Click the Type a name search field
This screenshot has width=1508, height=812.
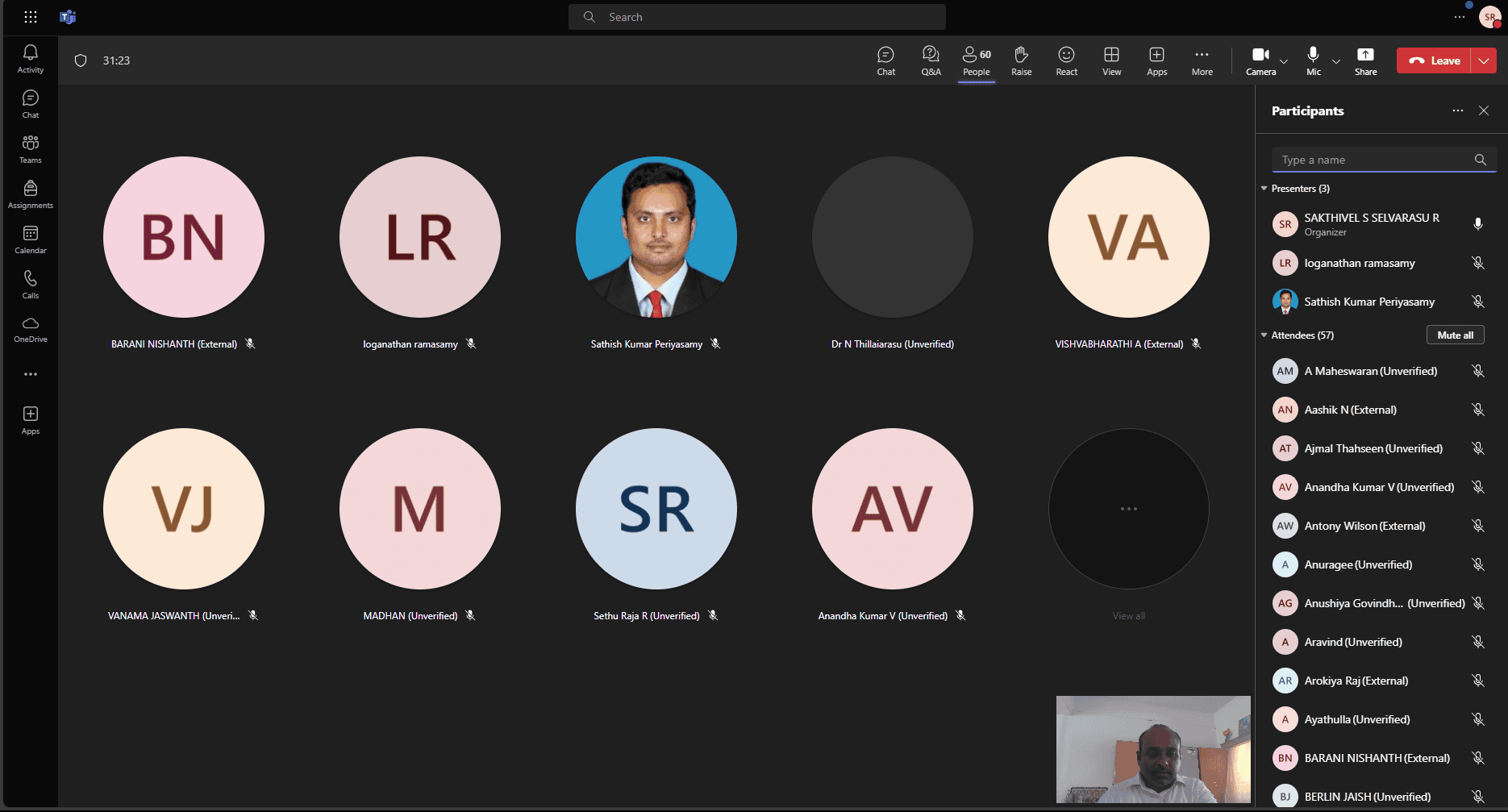1375,160
